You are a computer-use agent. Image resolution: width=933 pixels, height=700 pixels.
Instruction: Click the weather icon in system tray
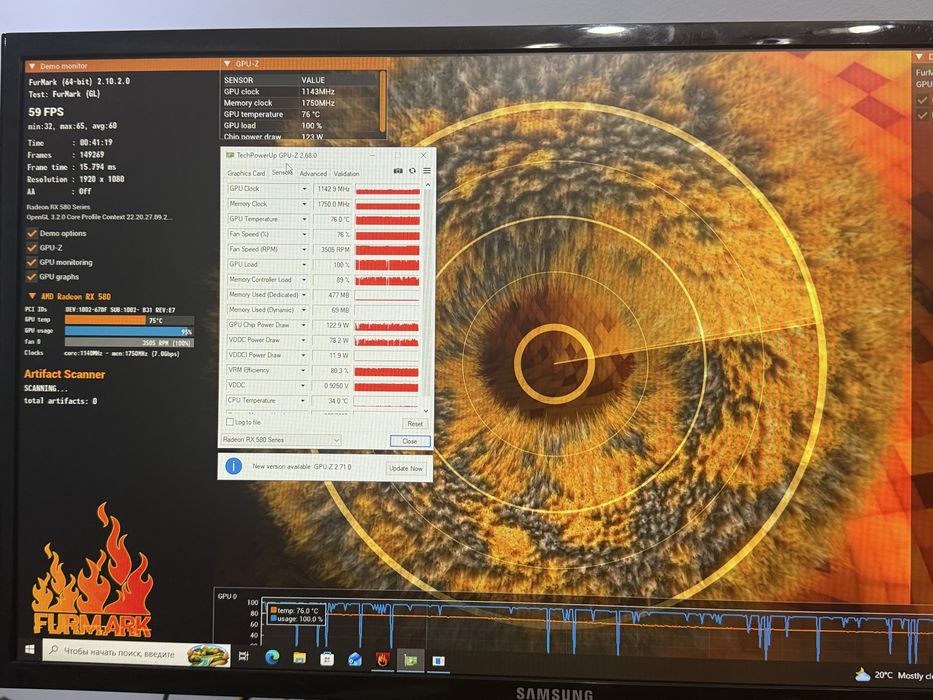point(862,674)
